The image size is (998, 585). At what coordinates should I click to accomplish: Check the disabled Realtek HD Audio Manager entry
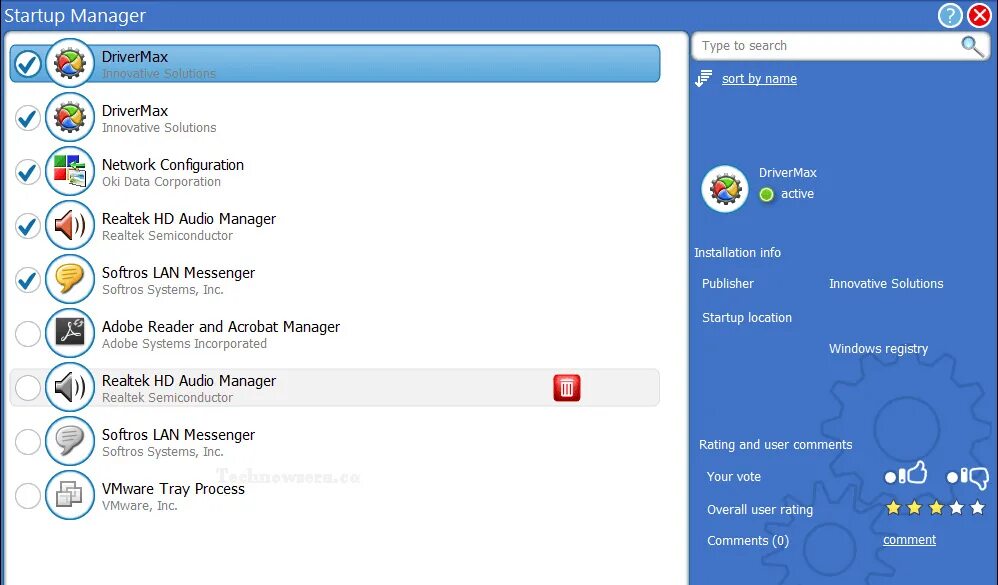tap(28, 388)
